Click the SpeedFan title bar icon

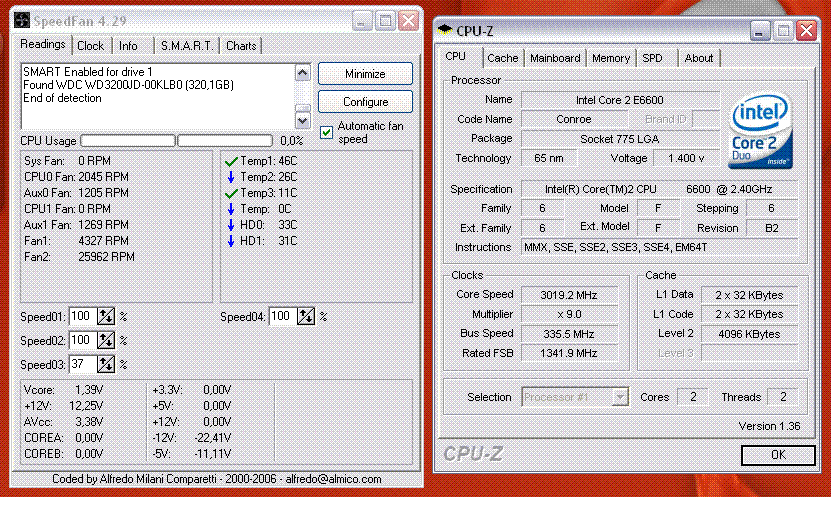click(x=22, y=21)
